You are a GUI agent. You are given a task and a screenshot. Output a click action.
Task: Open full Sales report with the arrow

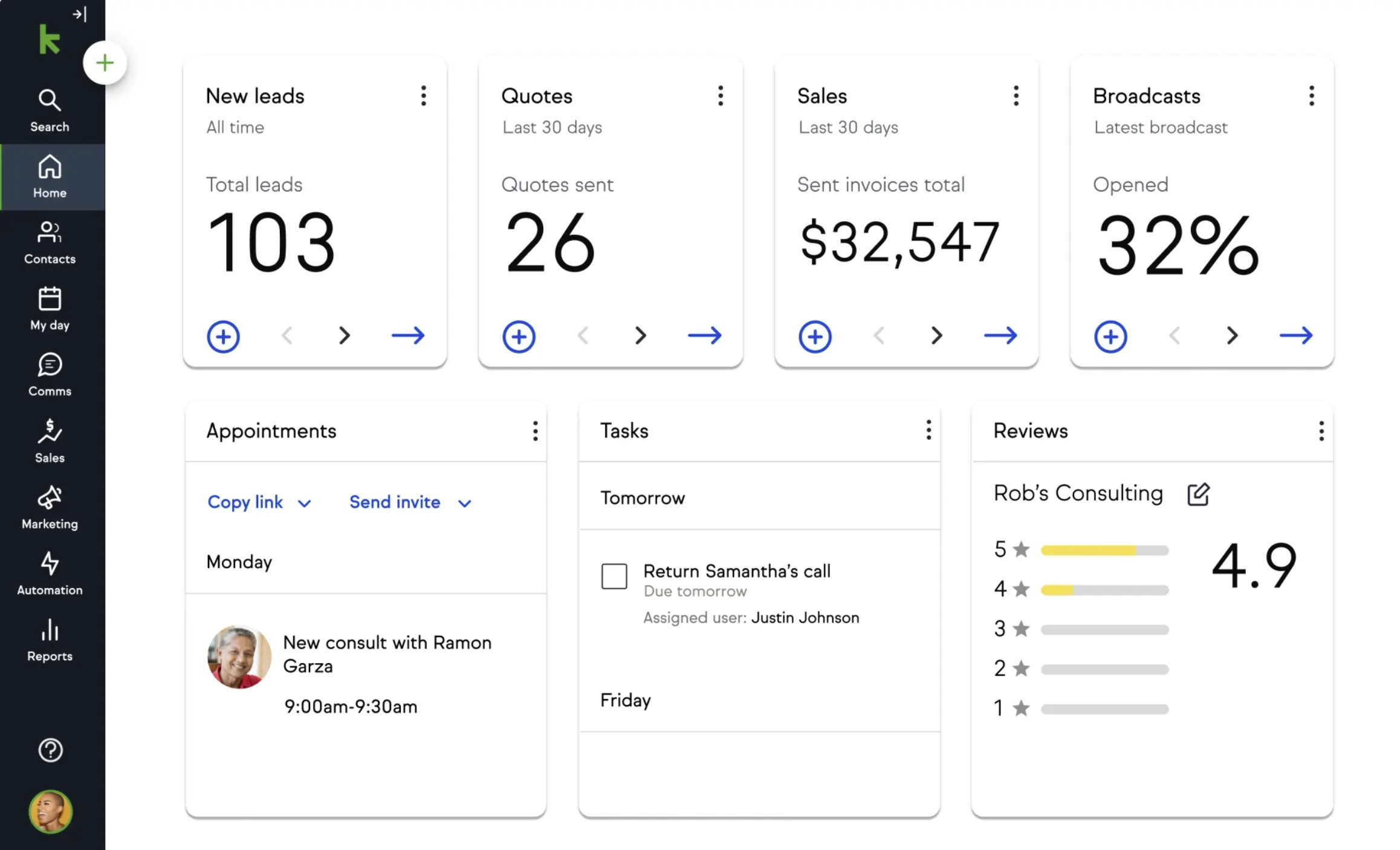(x=1000, y=335)
